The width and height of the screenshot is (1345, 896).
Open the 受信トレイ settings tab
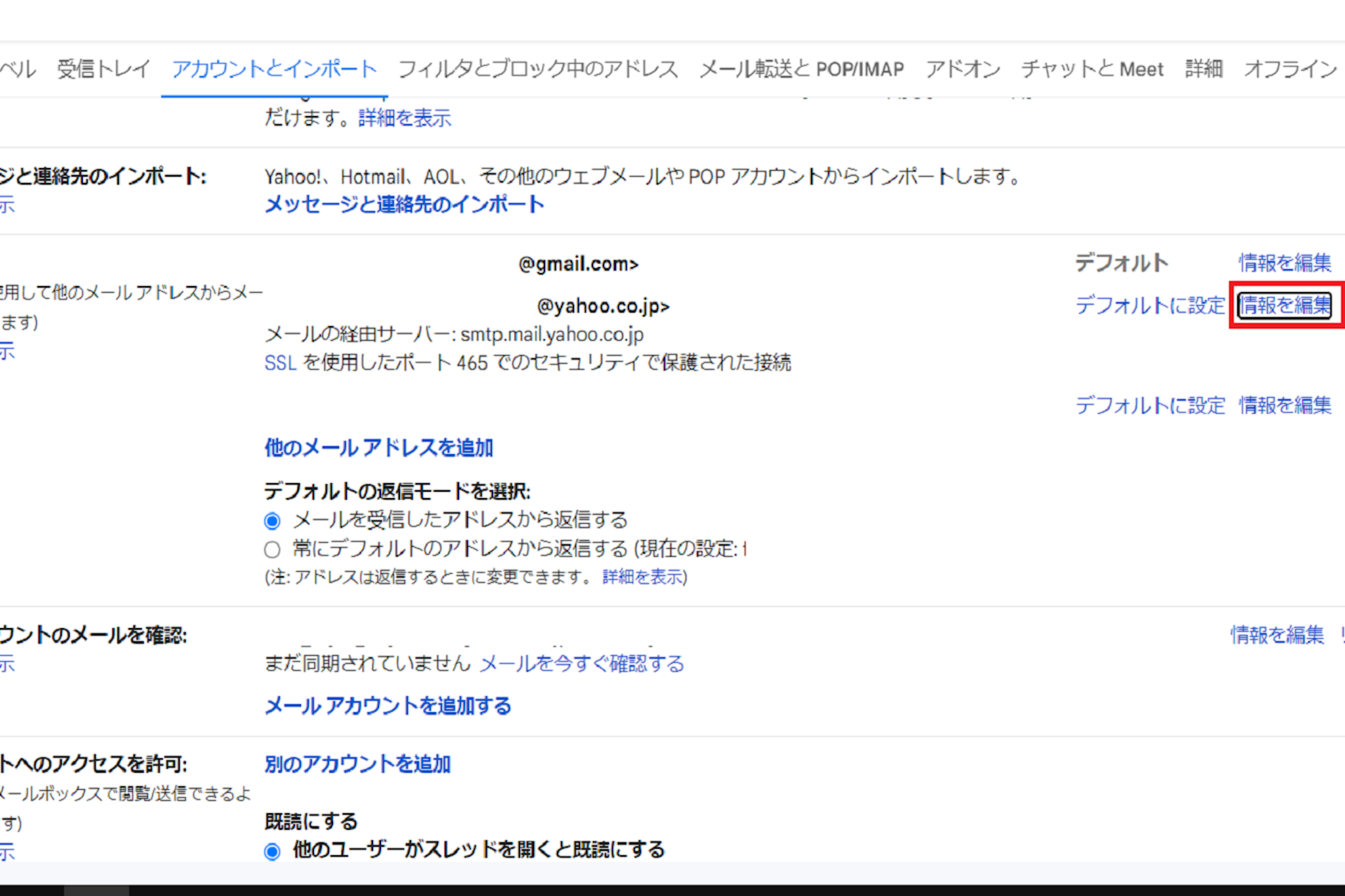tap(104, 69)
